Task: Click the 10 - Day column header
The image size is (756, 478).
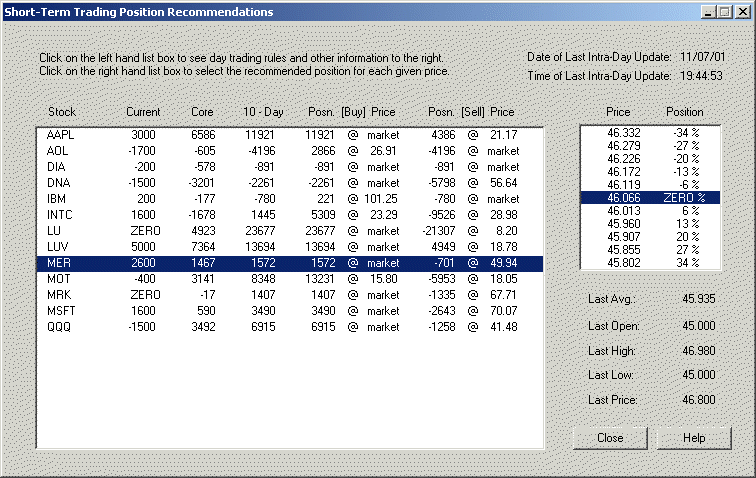Action: [263, 112]
